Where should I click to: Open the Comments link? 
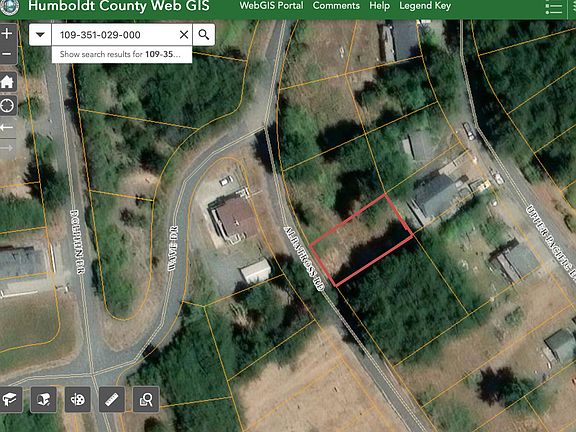coord(336,6)
